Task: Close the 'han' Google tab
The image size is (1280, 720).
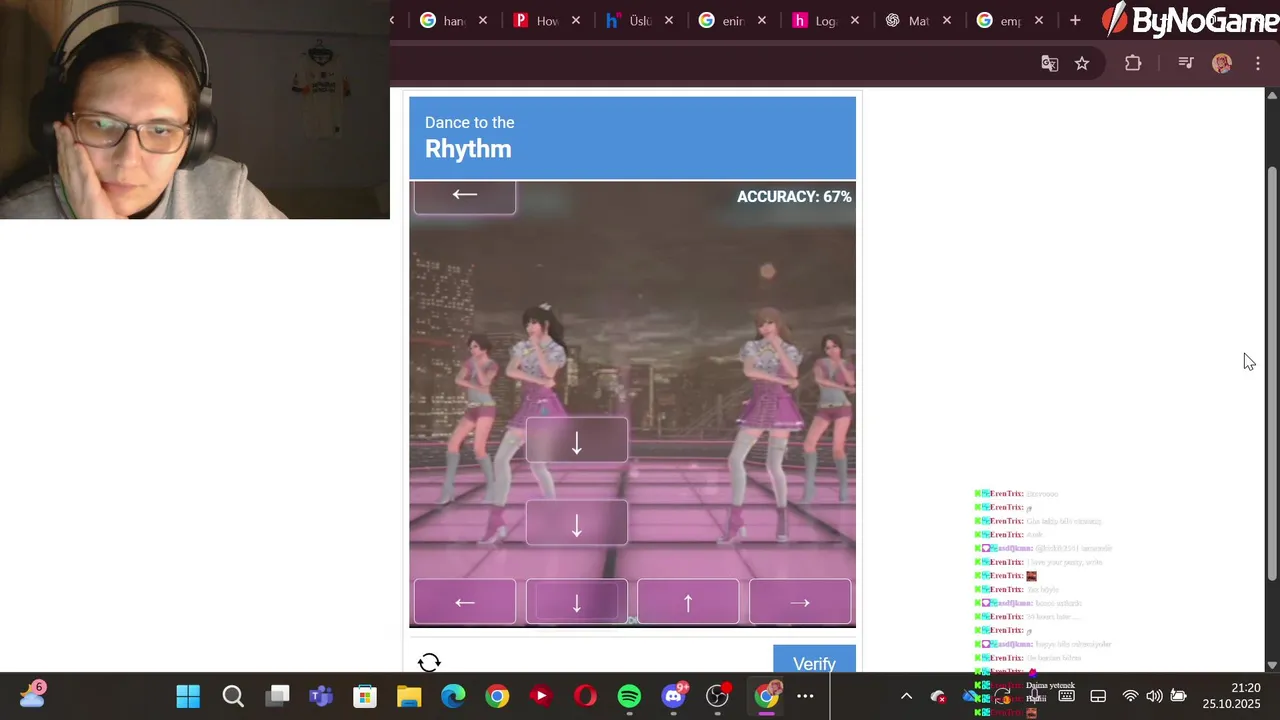Action: pos(483,20)
